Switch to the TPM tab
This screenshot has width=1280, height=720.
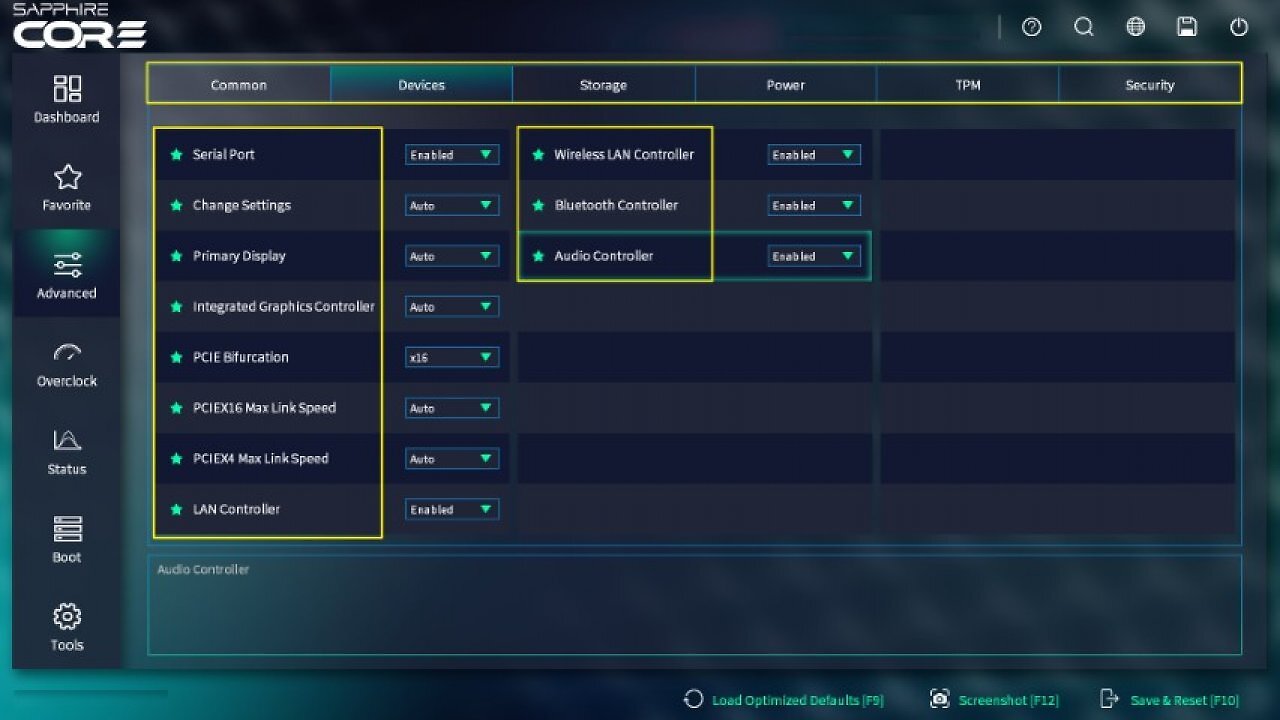(x=967, y=84)
